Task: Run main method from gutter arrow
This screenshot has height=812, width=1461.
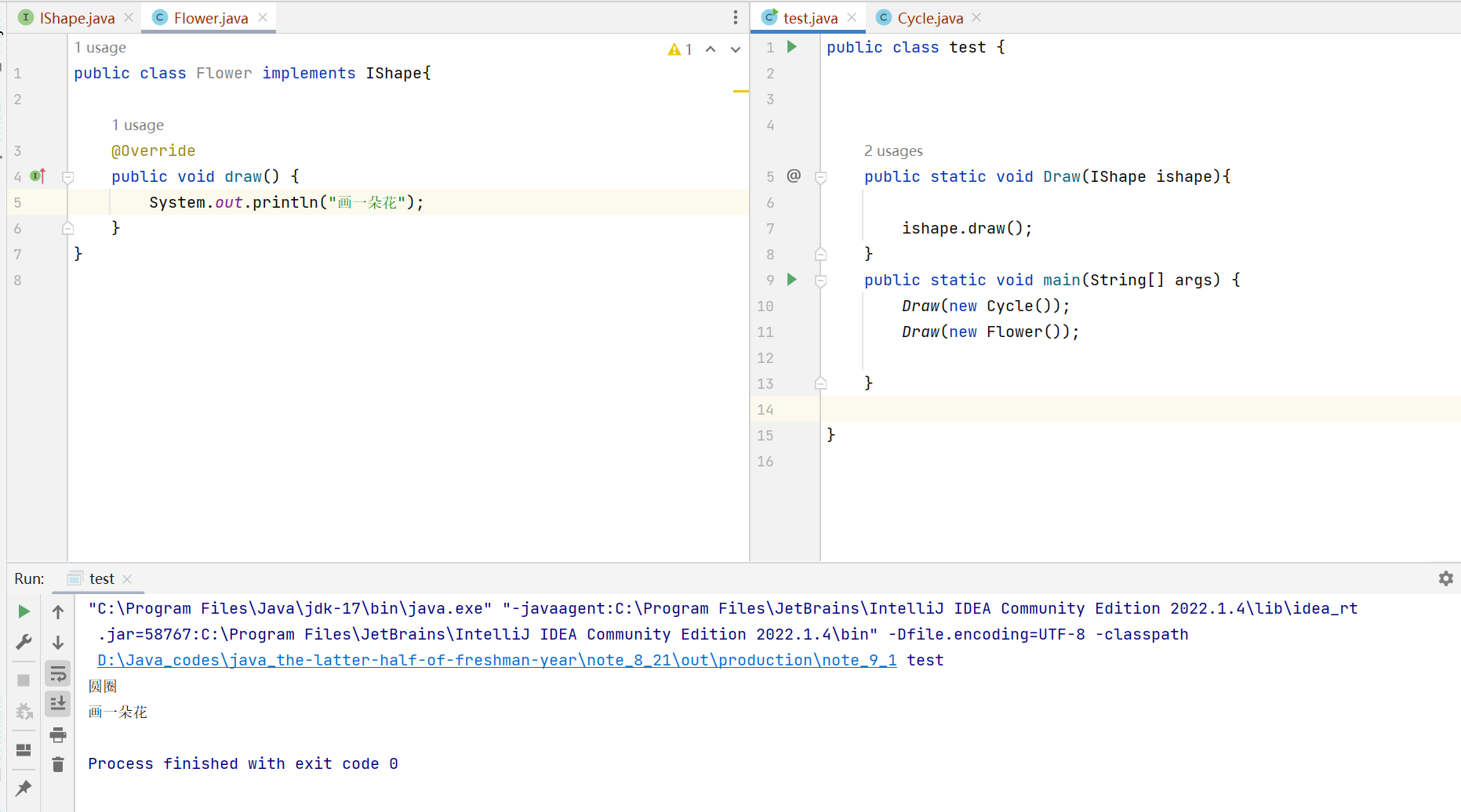Action: pos(792,280)
